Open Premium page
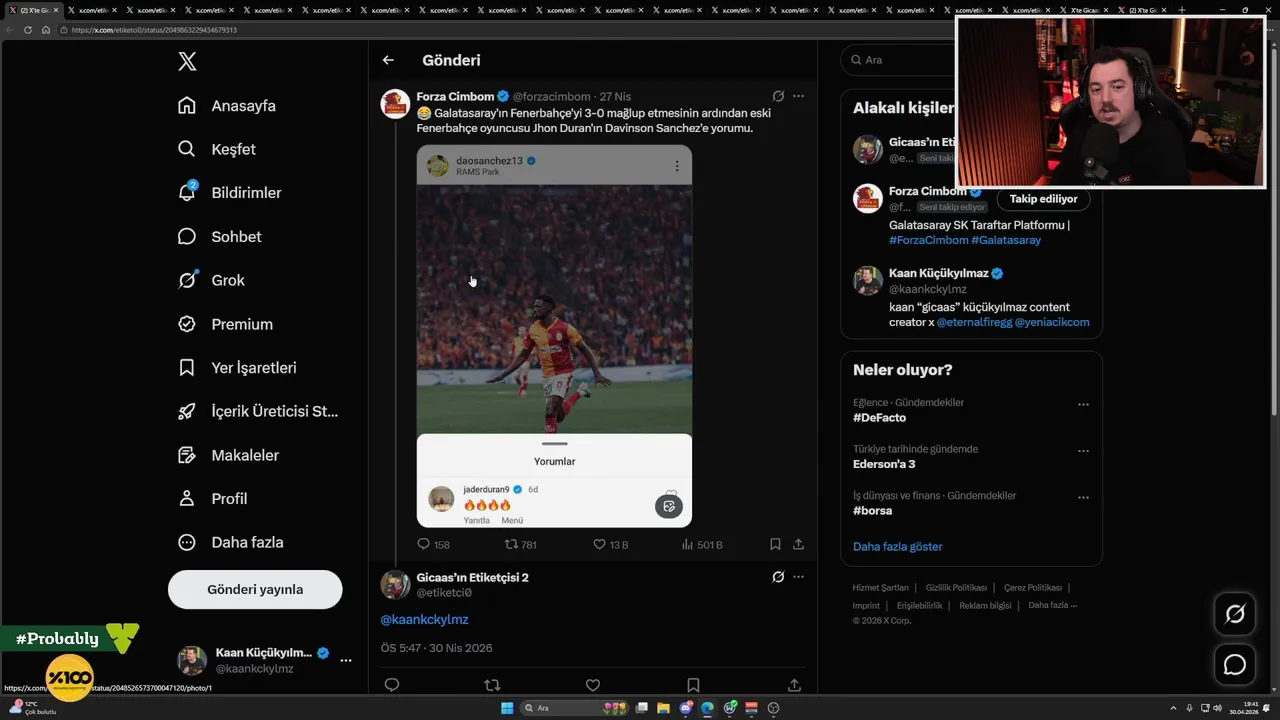Viewport: 1280px width, 720px height. [242, 324]
